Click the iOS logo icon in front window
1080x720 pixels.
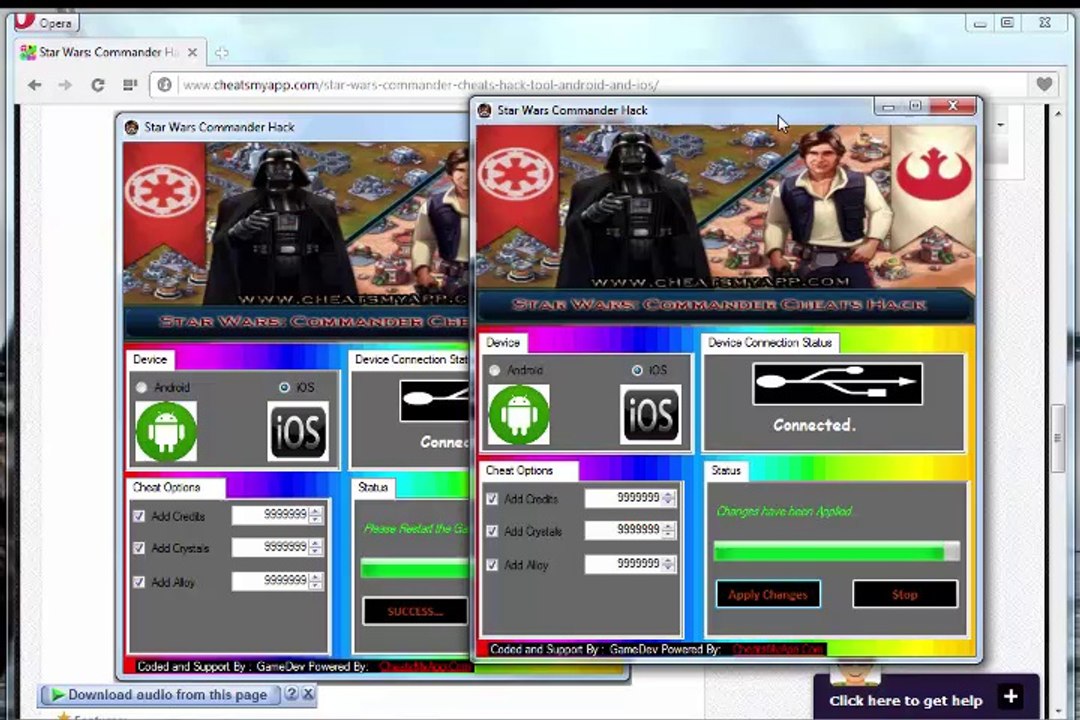tap(650, 414)
